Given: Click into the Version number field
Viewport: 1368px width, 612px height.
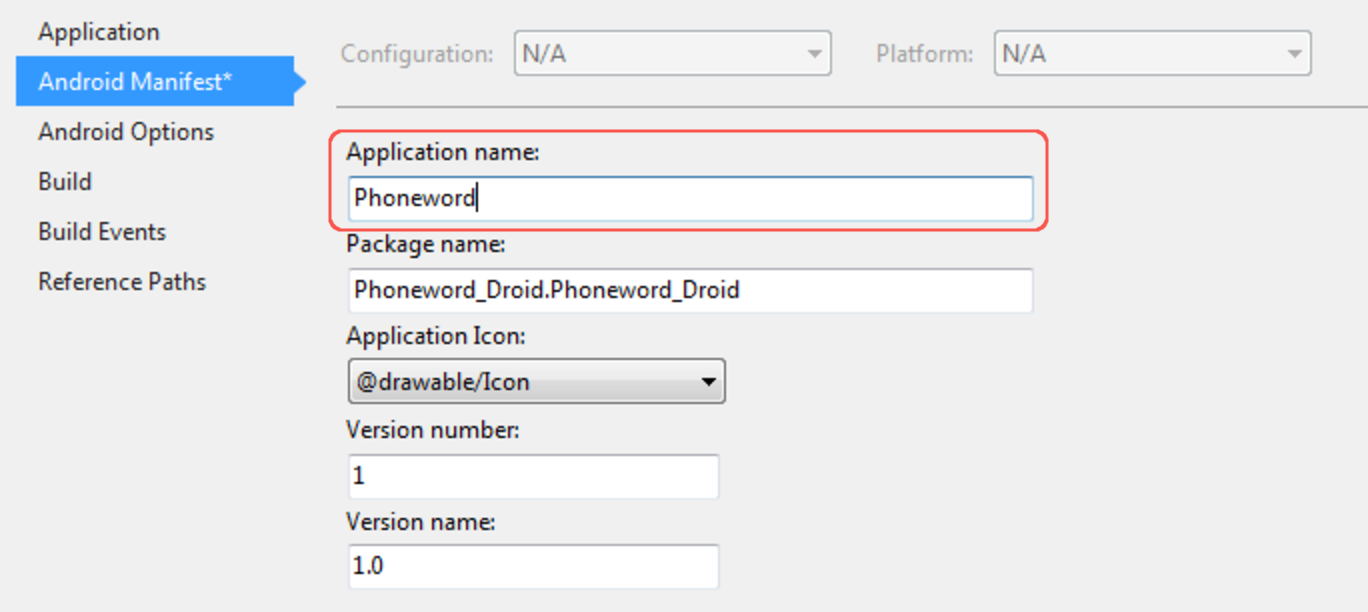Looking at the screenshot, I should (533, 477).
